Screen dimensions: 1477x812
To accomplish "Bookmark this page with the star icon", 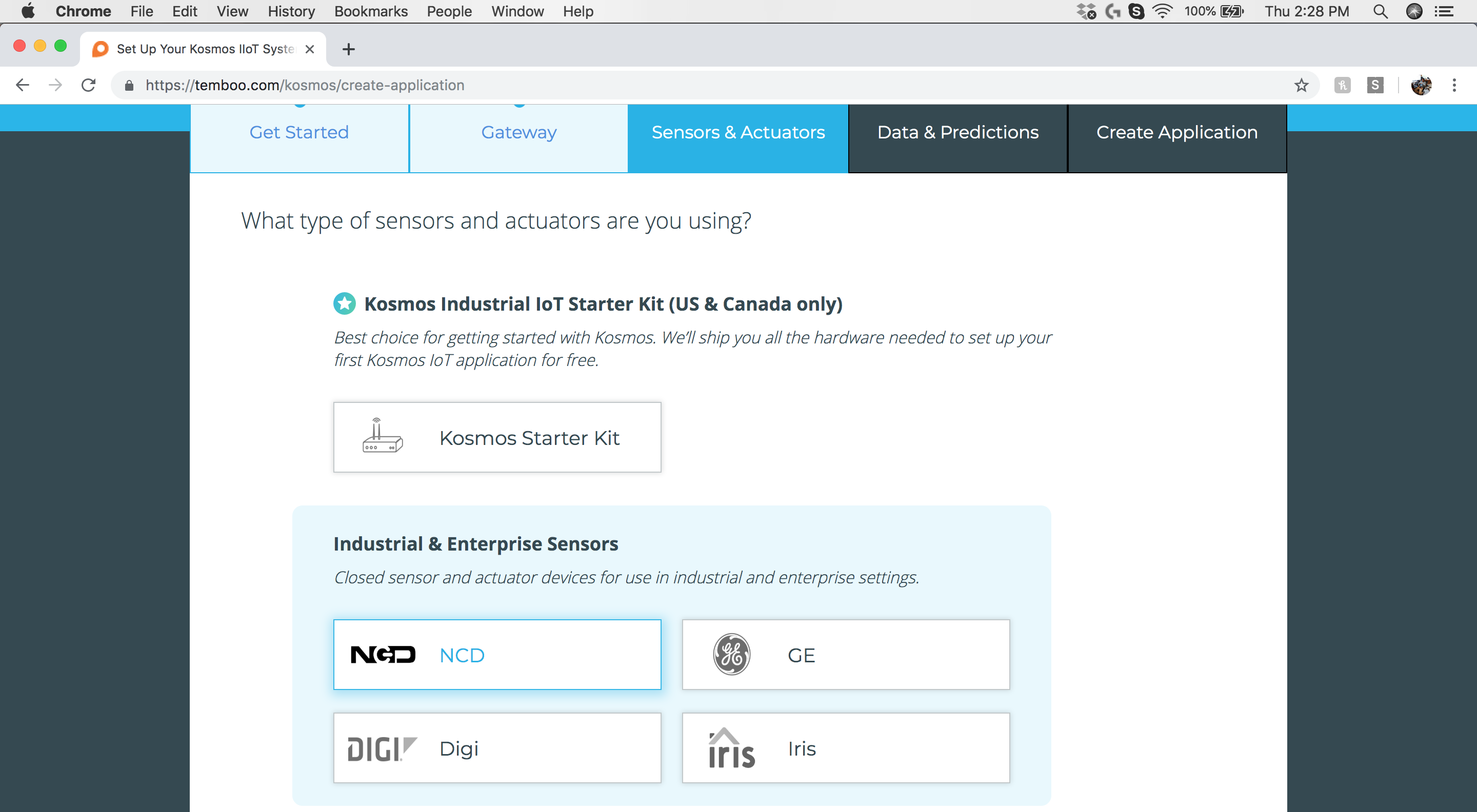I will coord(1302,86).
